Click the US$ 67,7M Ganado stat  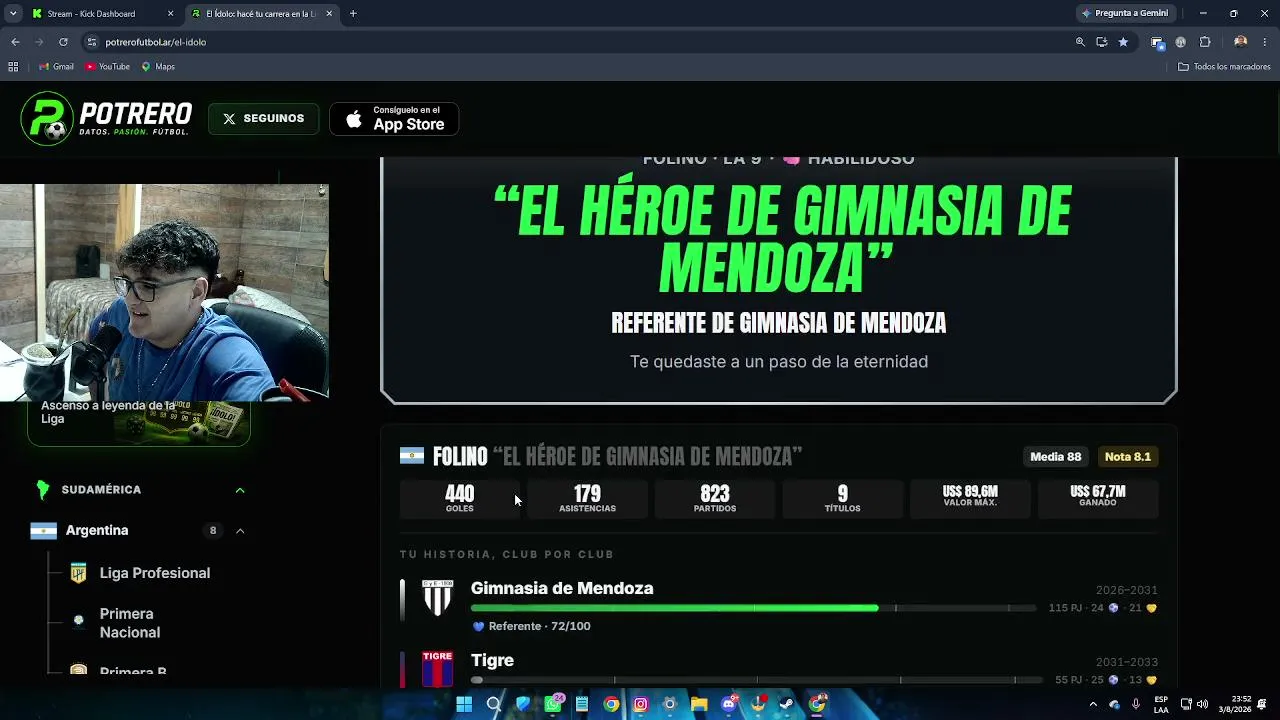[1097, 499]
